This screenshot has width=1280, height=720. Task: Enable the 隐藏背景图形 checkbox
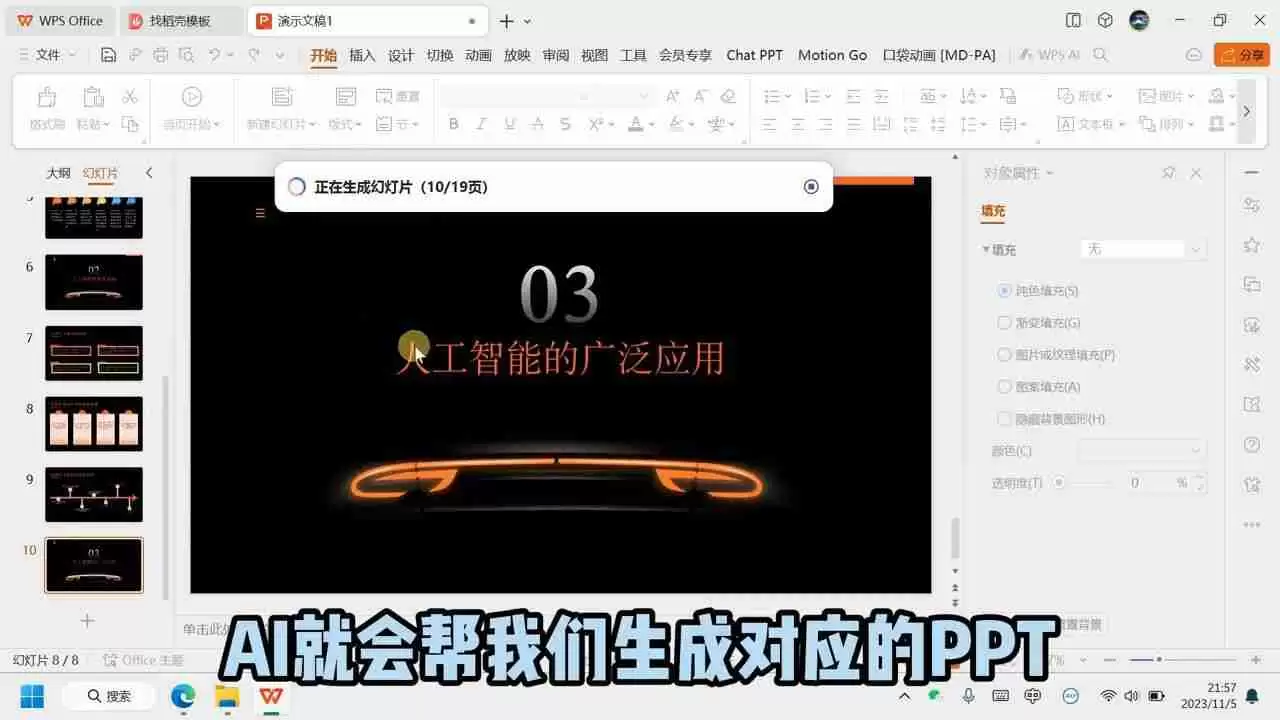(x=1004, y=418)
